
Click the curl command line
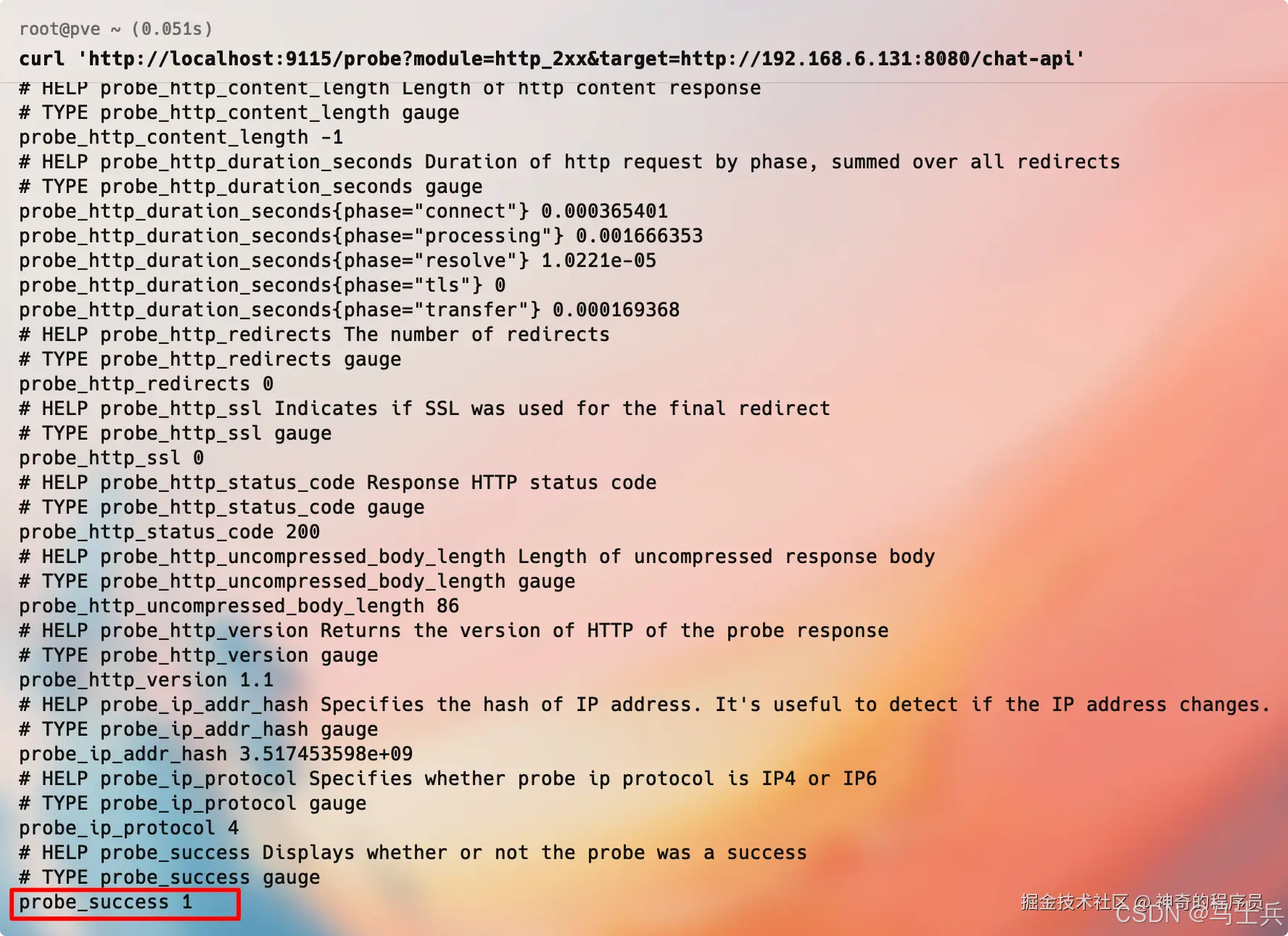tap(551, 59)
